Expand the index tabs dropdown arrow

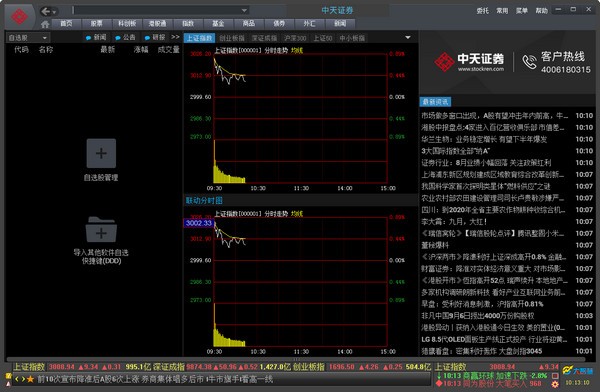(408, 38)
